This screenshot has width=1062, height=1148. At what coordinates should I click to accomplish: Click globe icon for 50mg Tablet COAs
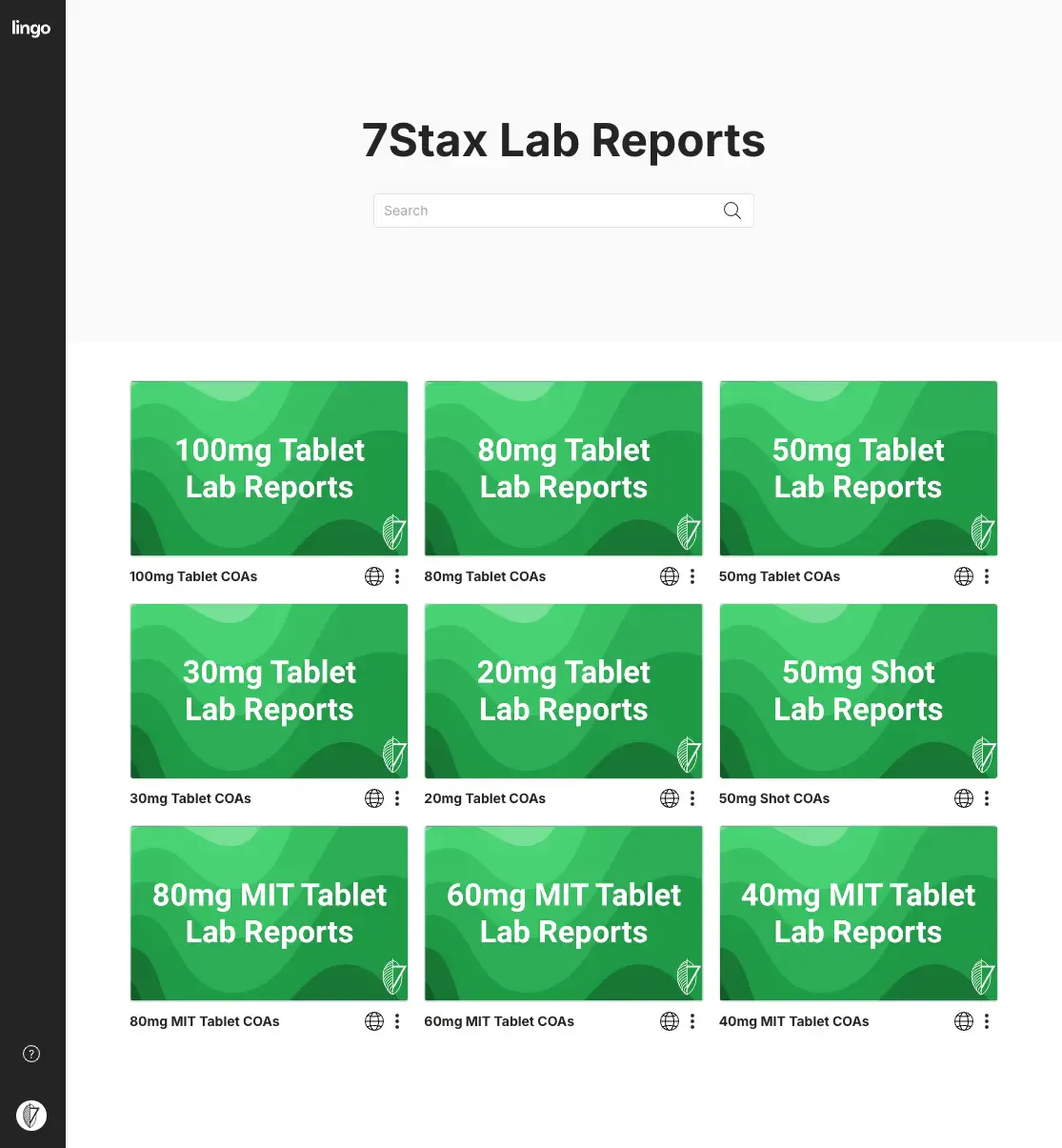pyautogui.click(x=964, y=576)
